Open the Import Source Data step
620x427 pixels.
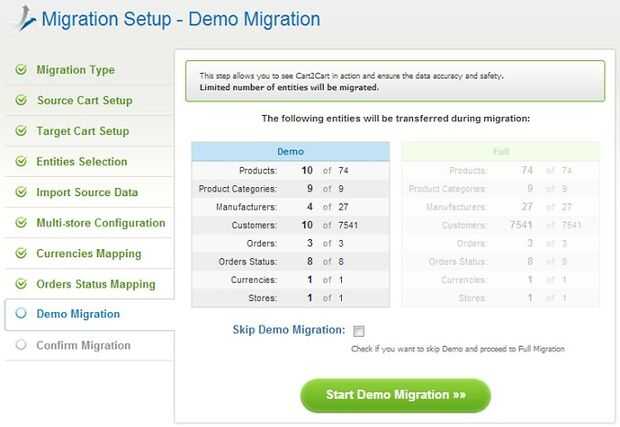[x=87, y=193]
